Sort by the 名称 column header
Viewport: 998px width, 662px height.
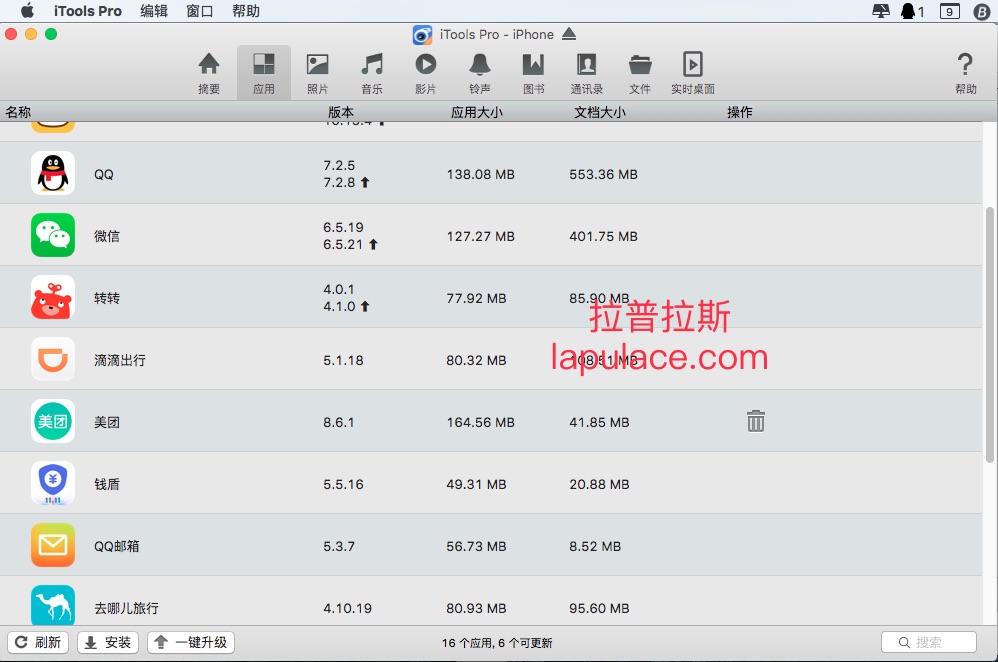tap(18, 112)
